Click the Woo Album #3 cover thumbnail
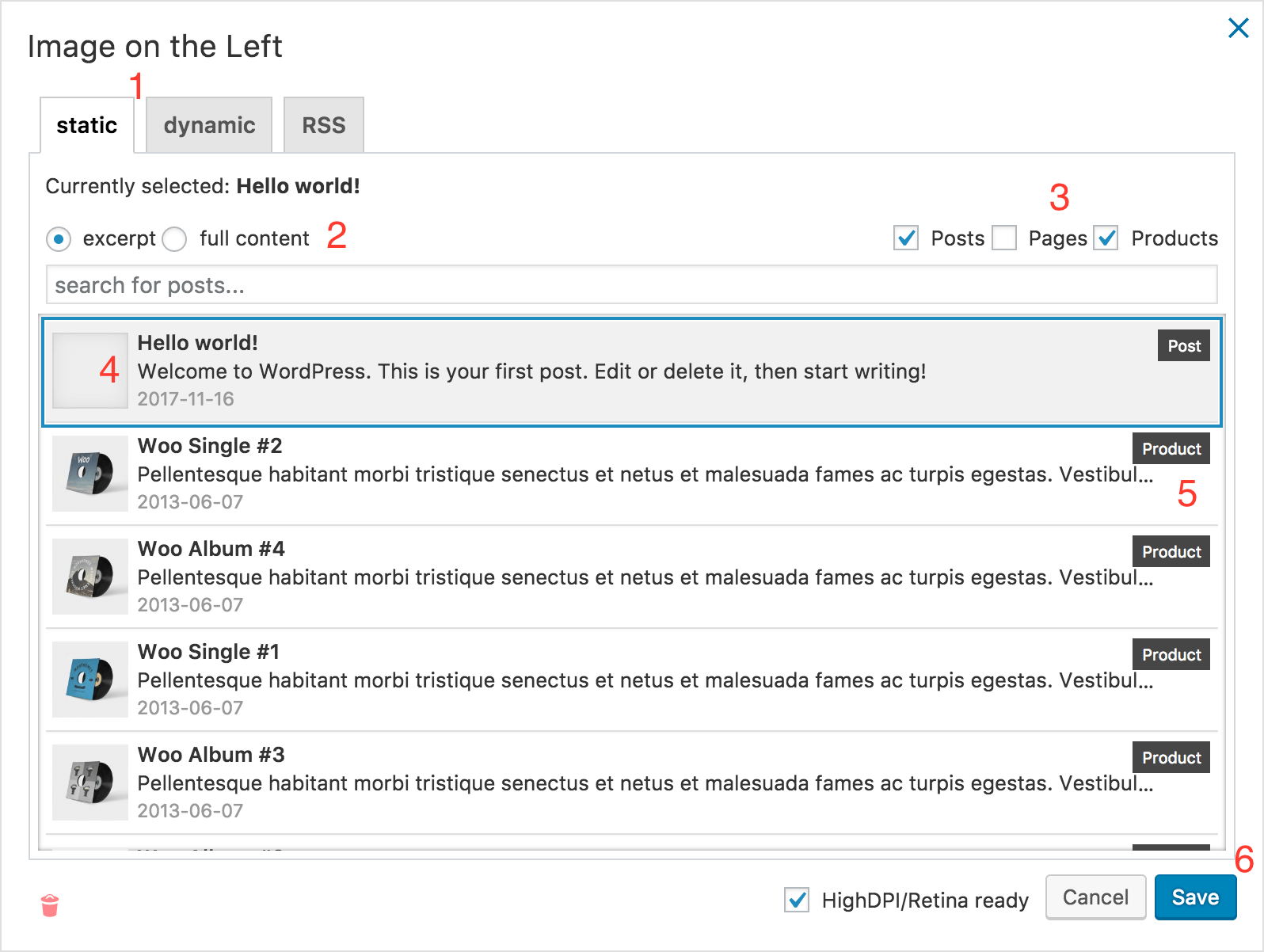1264x952 pixels. click(x=89, y=783)
